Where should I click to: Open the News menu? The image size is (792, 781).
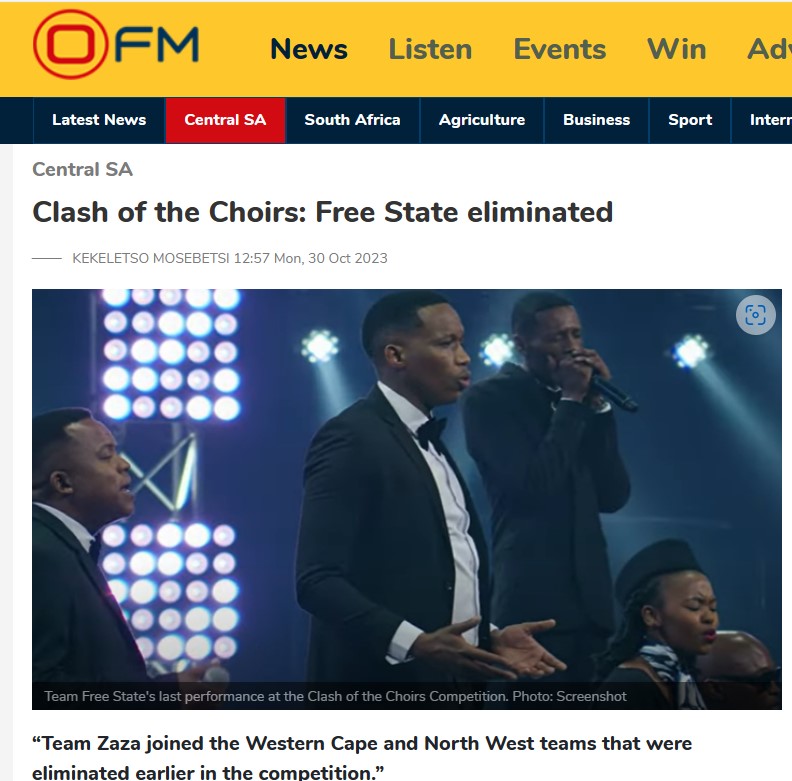point(309,49)
